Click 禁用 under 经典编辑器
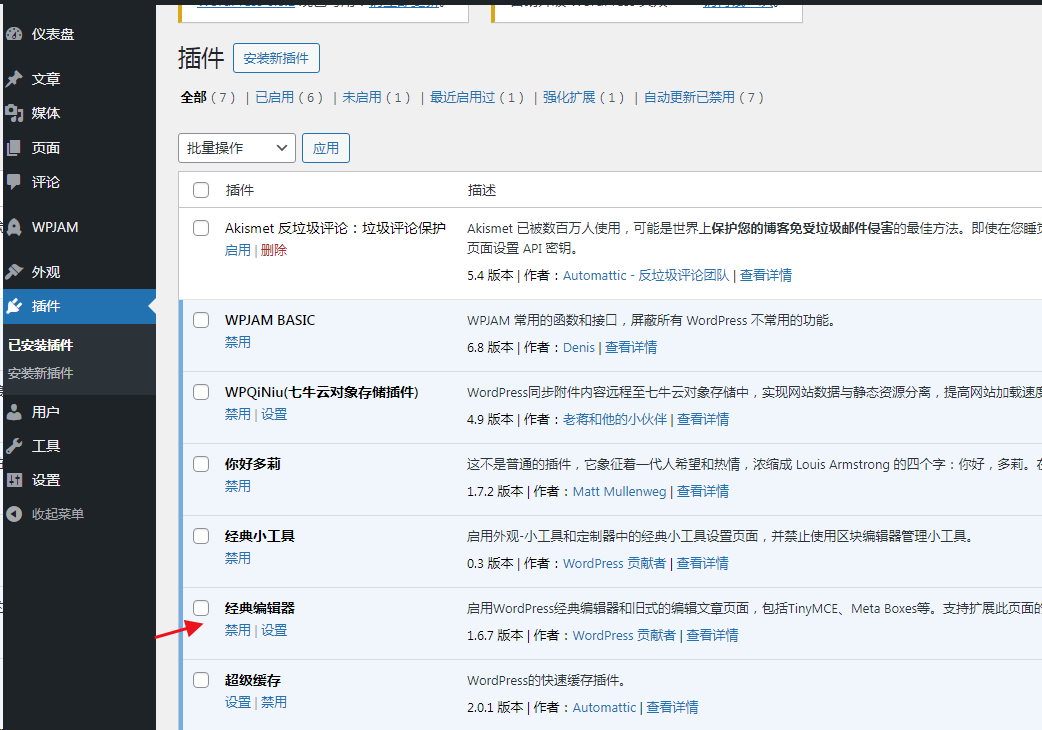The image size is (1042, 730). 238,630
